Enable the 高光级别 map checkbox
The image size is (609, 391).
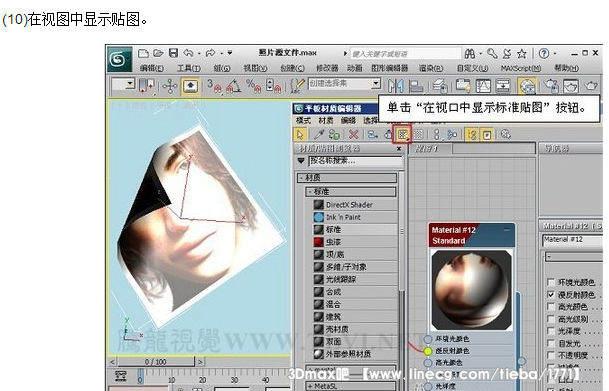coord(551,319)
